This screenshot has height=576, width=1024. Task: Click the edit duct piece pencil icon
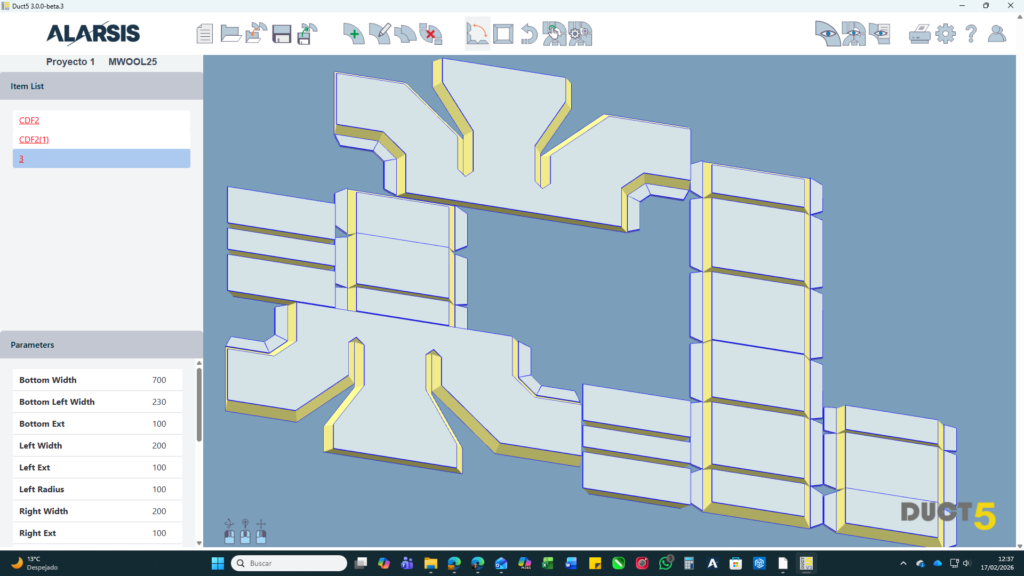[379, 34]
